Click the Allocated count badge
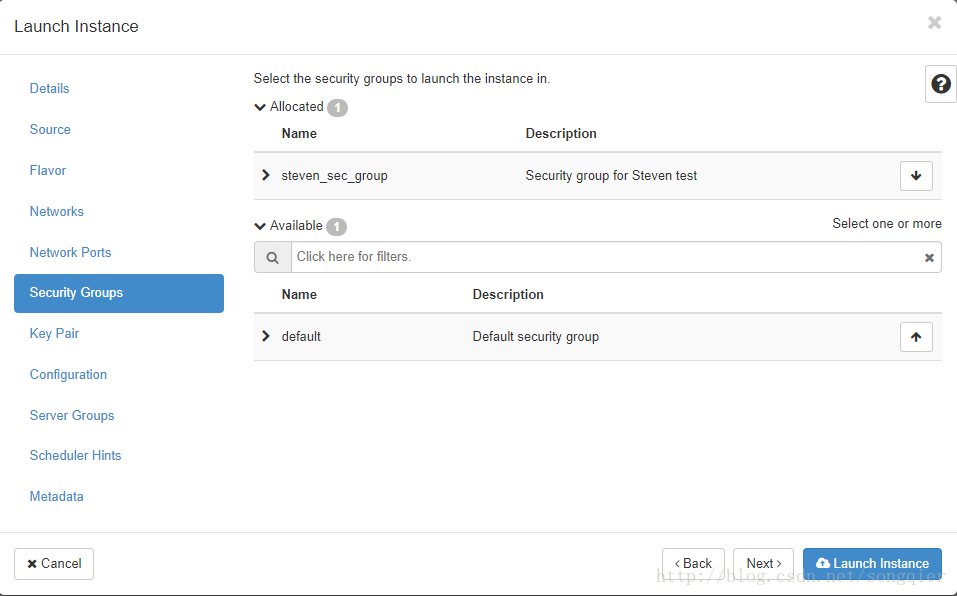957x596 pixels. tap(338, 108)
